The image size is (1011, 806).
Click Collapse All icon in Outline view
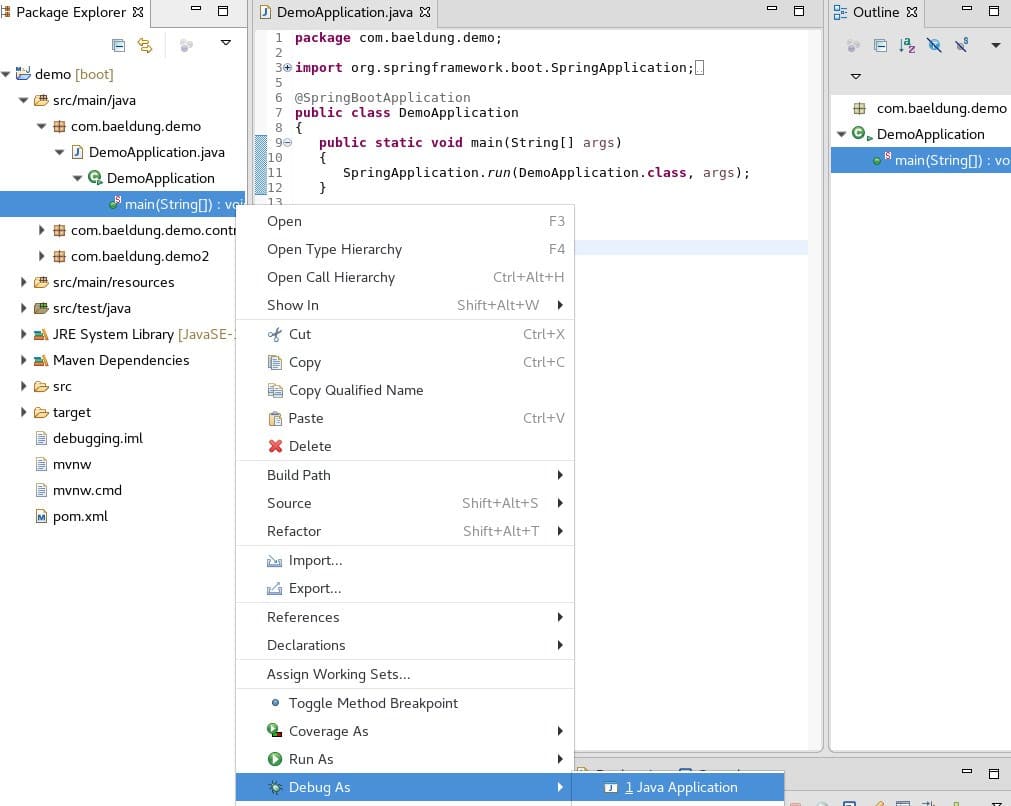click(x=880, y=45)
